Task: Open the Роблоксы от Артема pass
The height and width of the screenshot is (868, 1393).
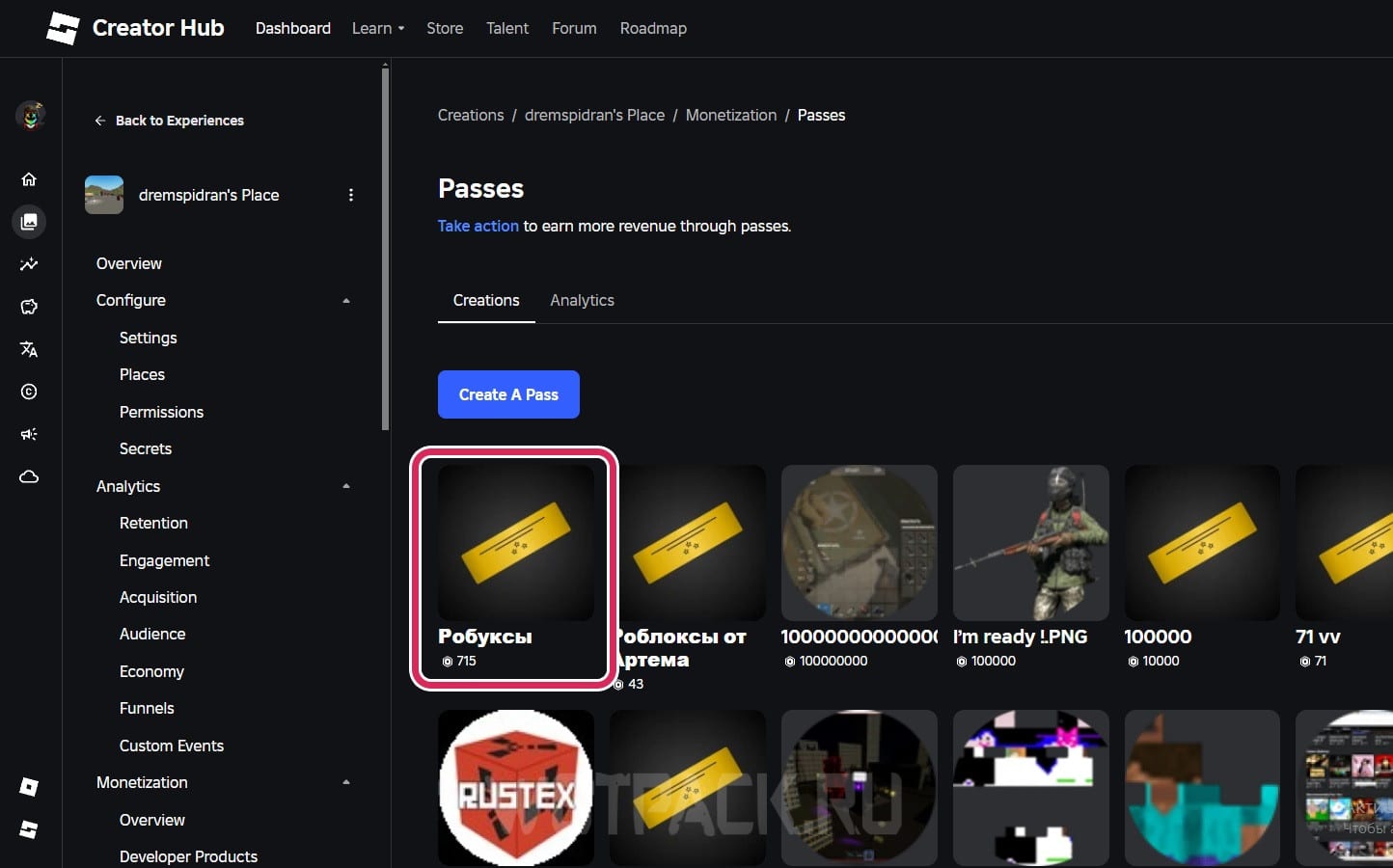Action: point(690,543)
